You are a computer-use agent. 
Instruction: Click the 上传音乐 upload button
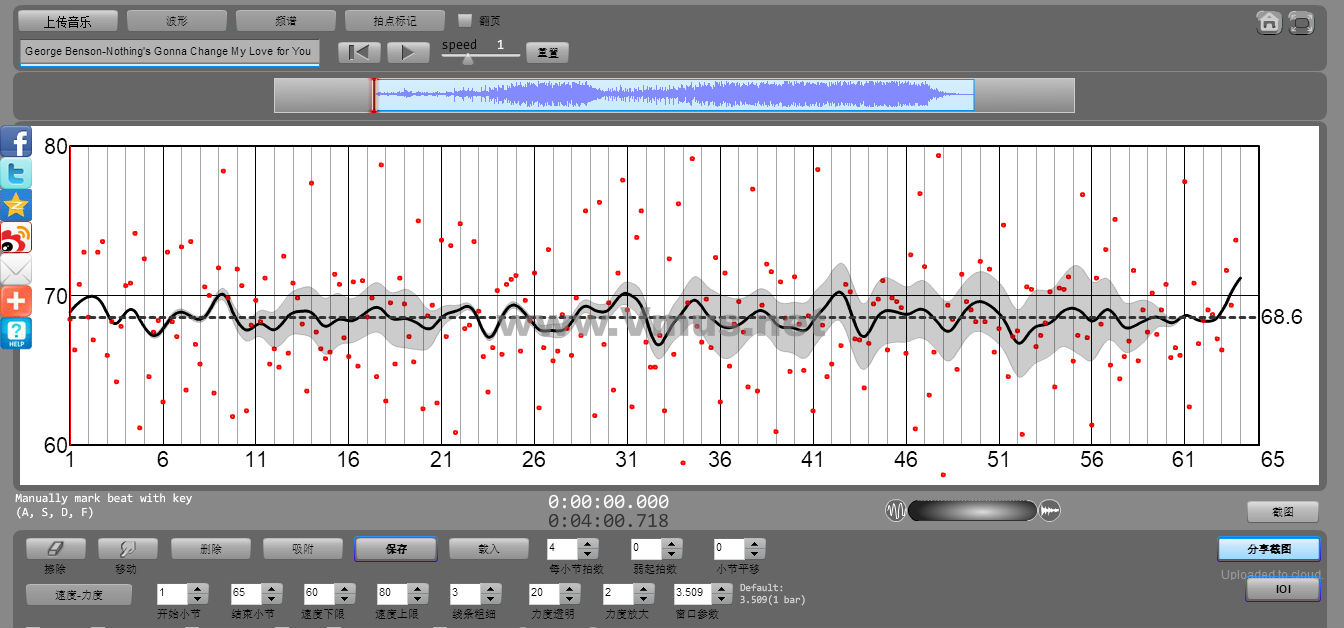click(68, 20)
